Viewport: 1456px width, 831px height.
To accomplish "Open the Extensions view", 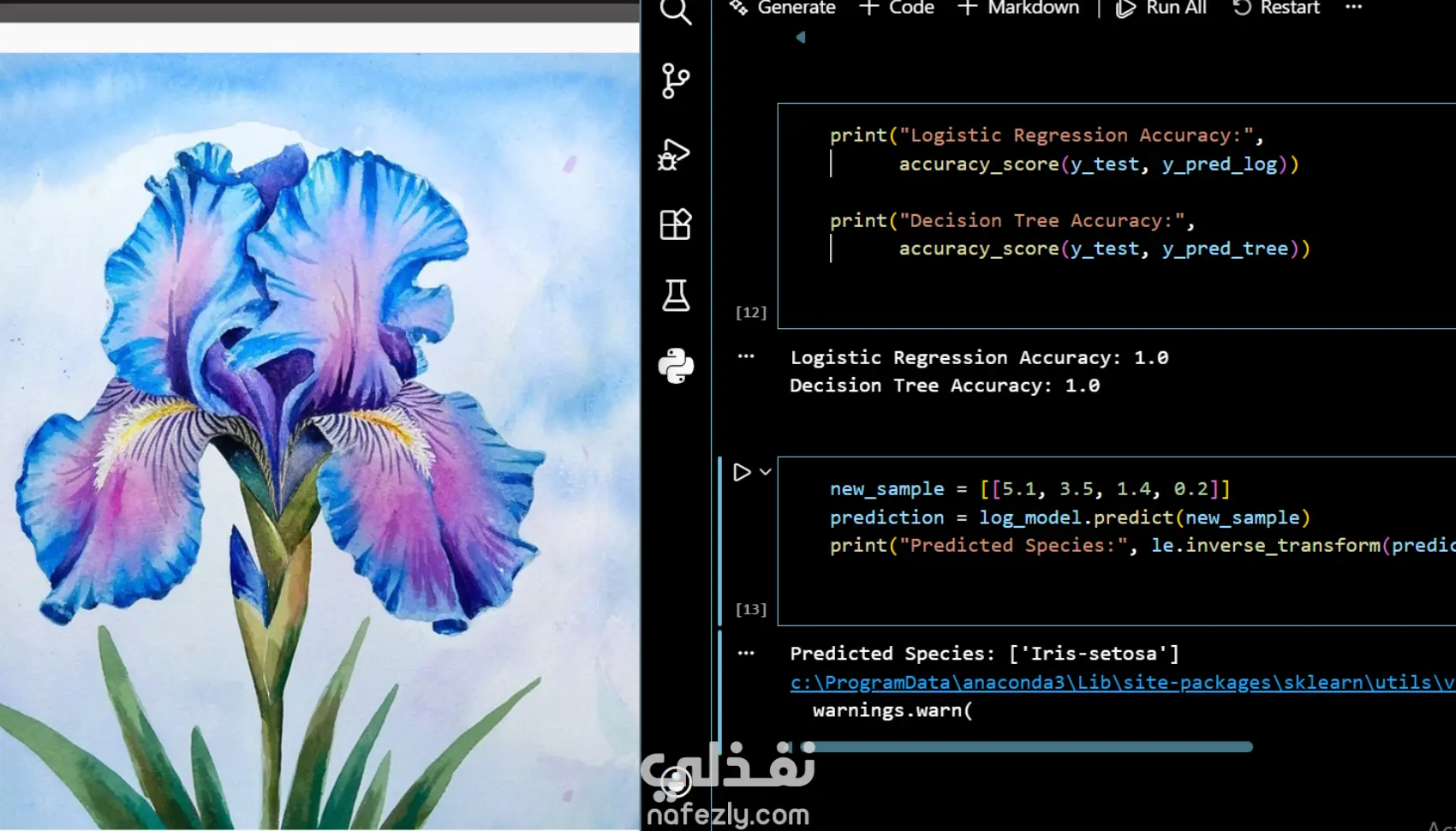I will coord(676,224).
